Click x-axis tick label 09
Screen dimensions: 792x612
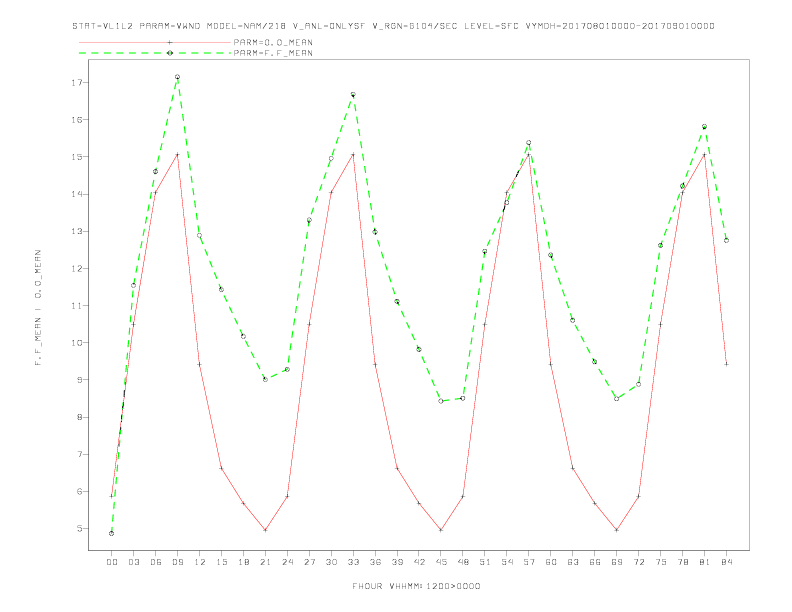point(177,562)
